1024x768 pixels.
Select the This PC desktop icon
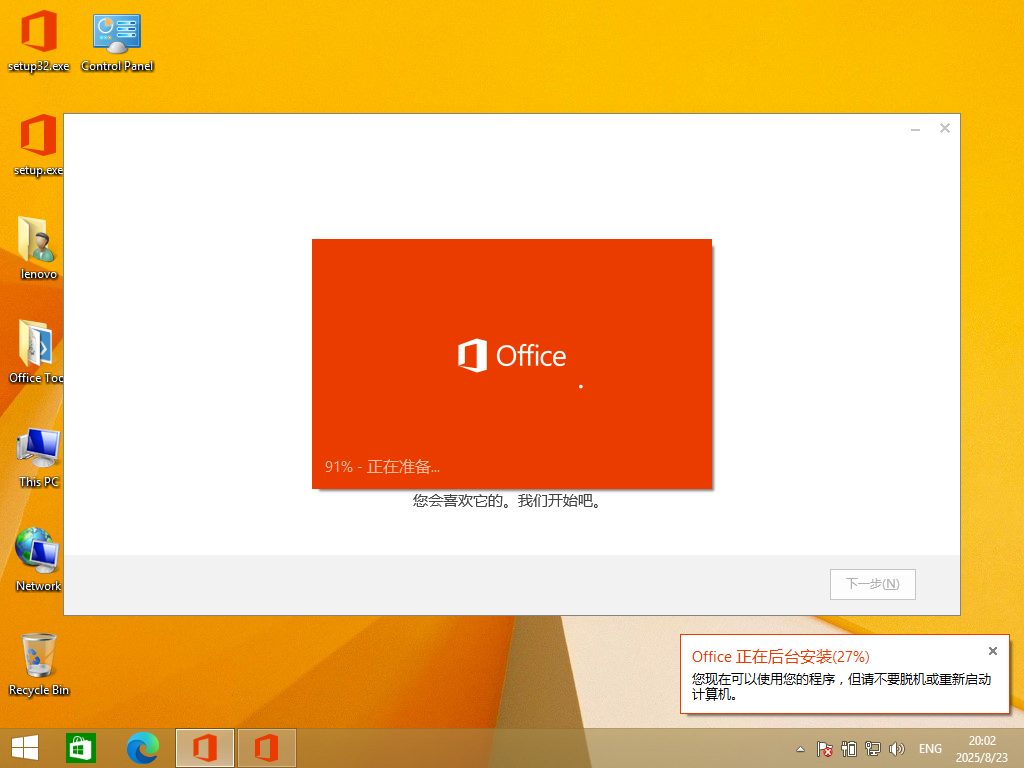[x=38, y=456]
